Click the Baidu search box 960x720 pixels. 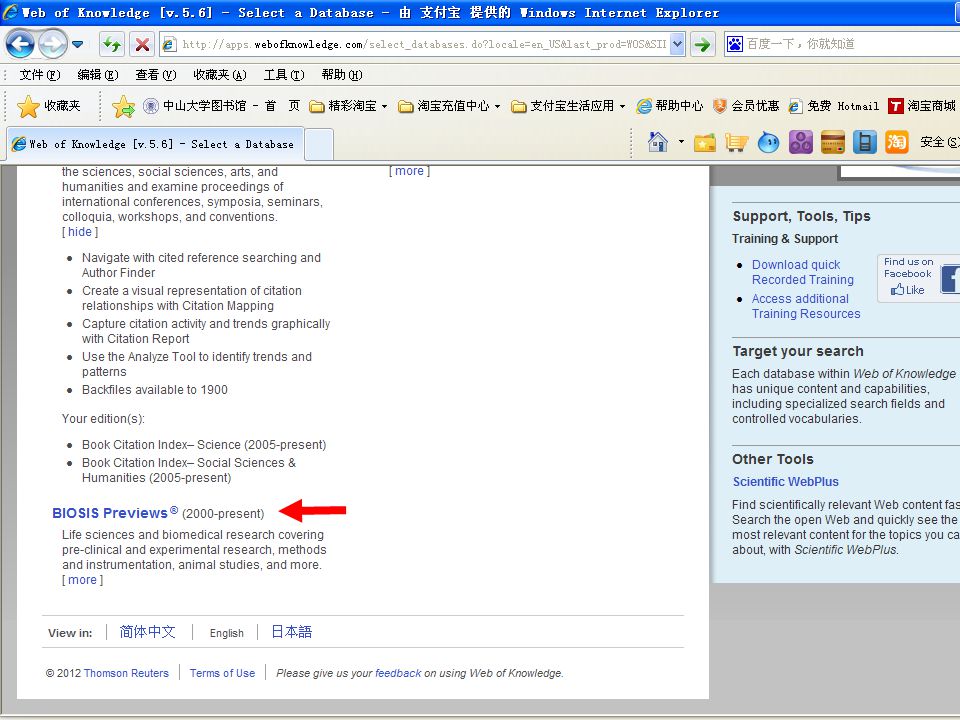851,44
